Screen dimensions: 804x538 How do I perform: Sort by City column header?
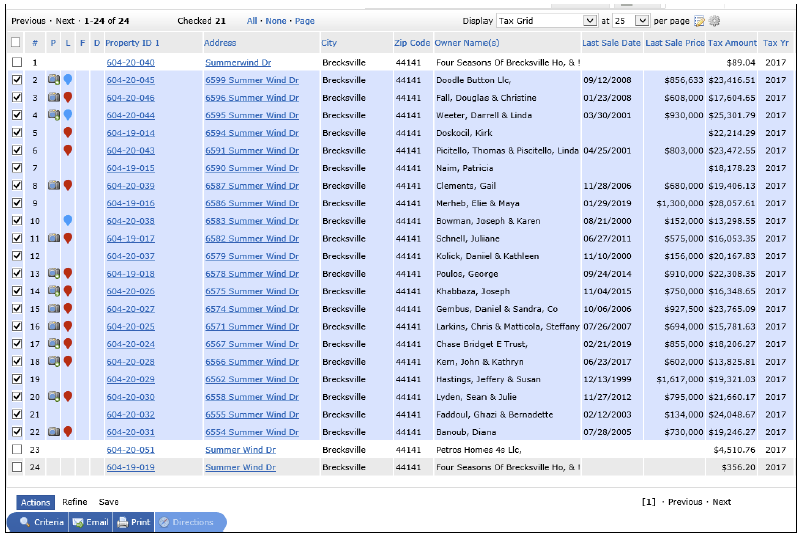329,43
